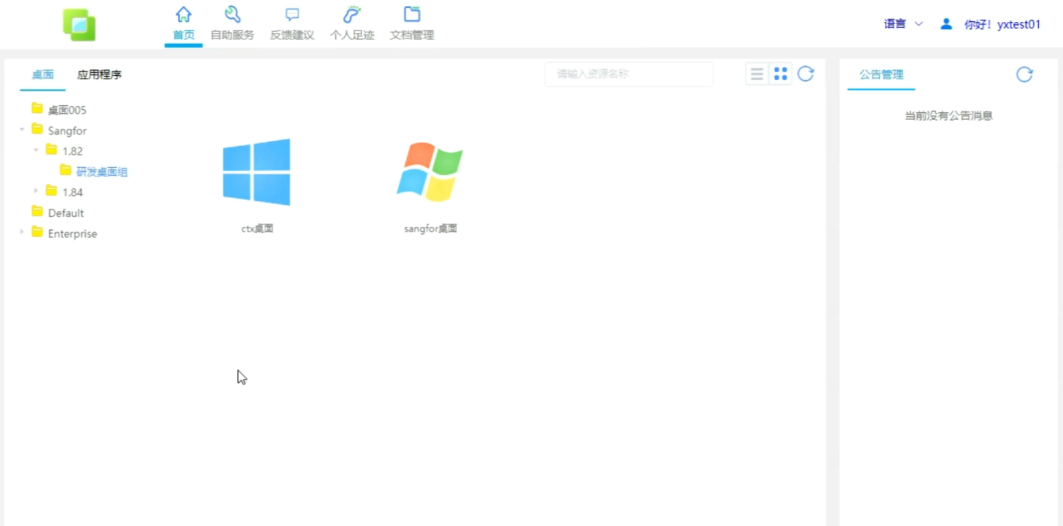Switch to list view icon
The height and width of the screenshot is (526, 1063).
[x=757, y=74]
